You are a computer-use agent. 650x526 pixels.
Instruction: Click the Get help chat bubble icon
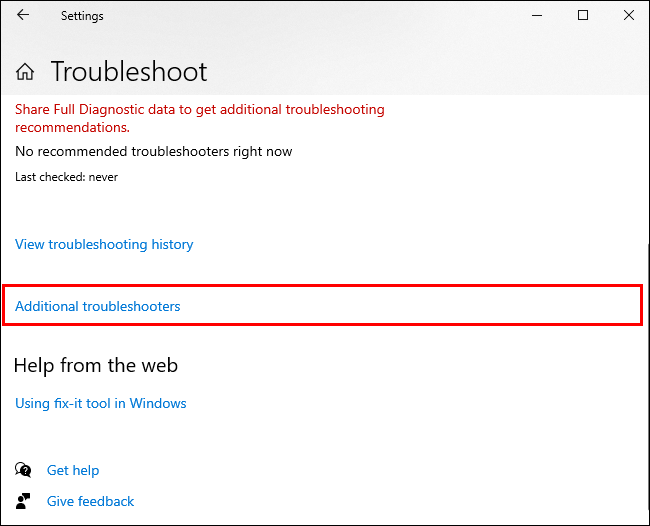(23, 470)
